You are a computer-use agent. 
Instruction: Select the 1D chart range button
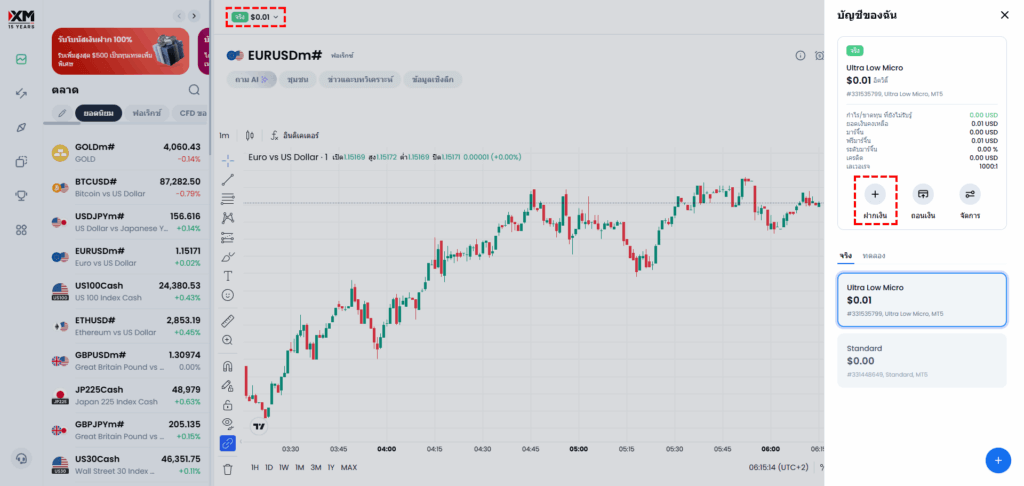click(x=269, y=467)
